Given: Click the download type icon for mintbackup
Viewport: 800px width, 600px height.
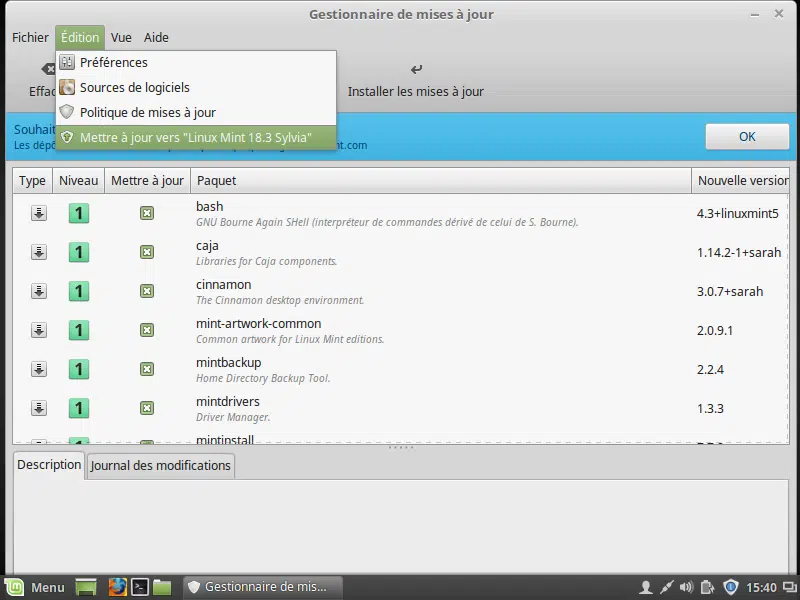Looking at the screenshot, I should 39,369.
